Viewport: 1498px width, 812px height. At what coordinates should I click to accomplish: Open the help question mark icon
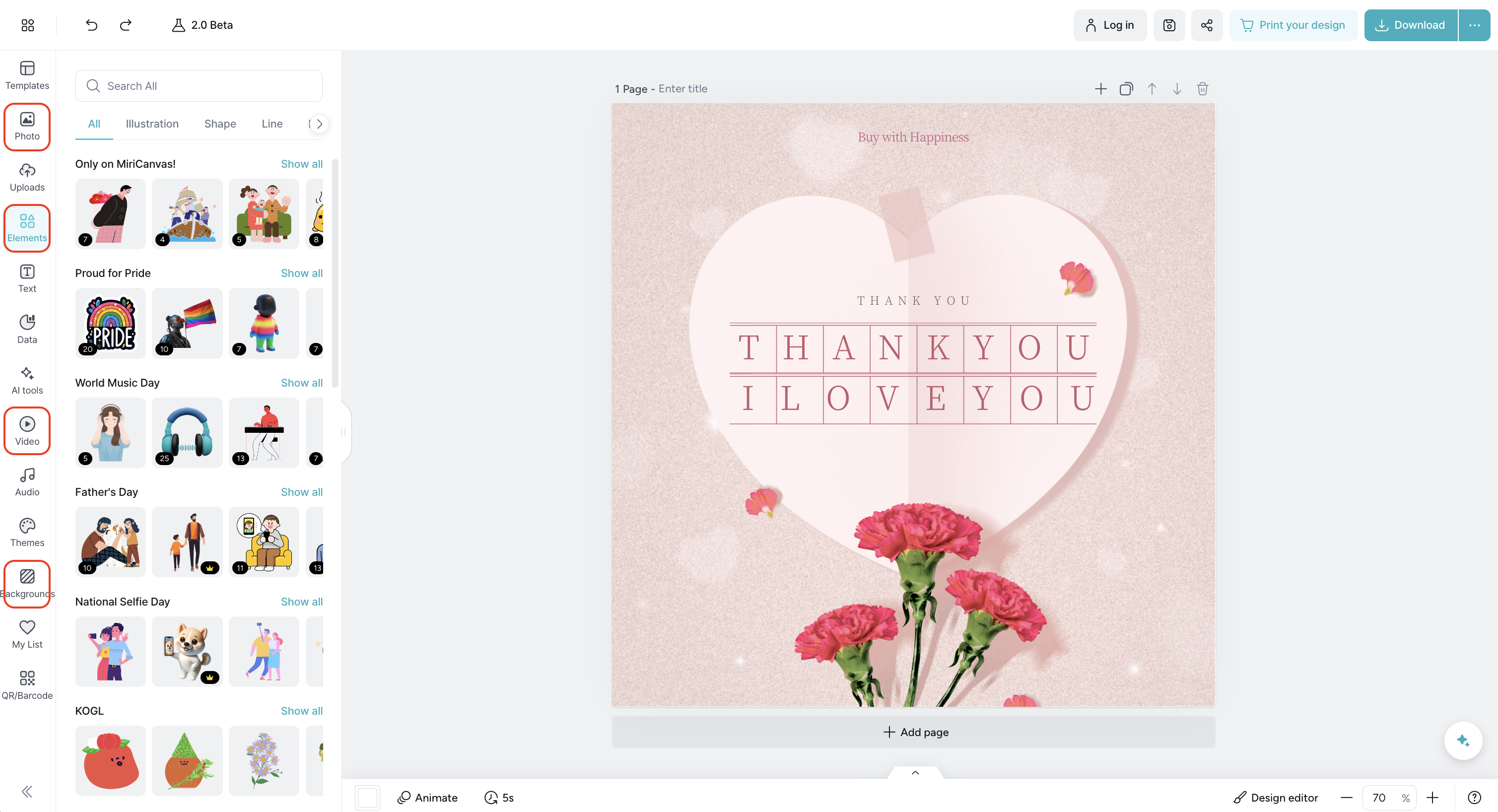(1474, 797)
